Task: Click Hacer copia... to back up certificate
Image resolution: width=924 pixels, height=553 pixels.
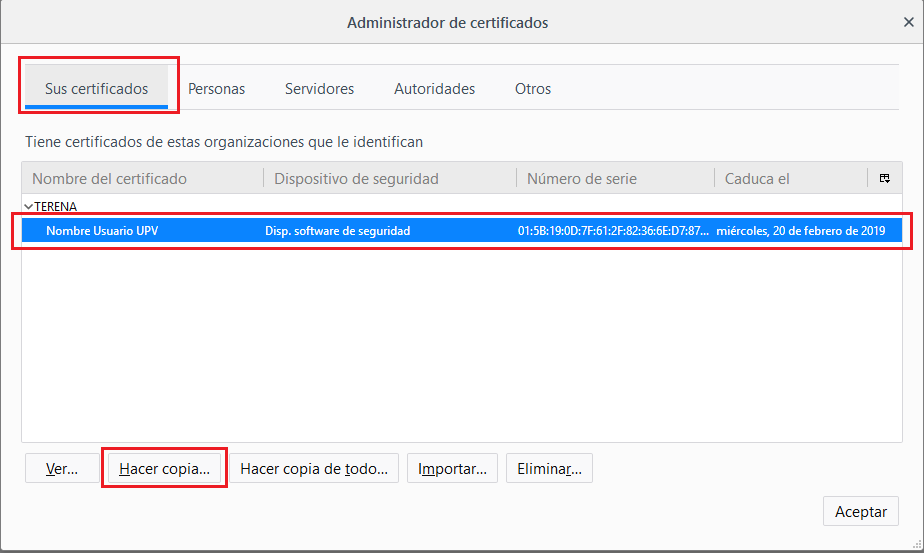Action: (x=164, y=469)
